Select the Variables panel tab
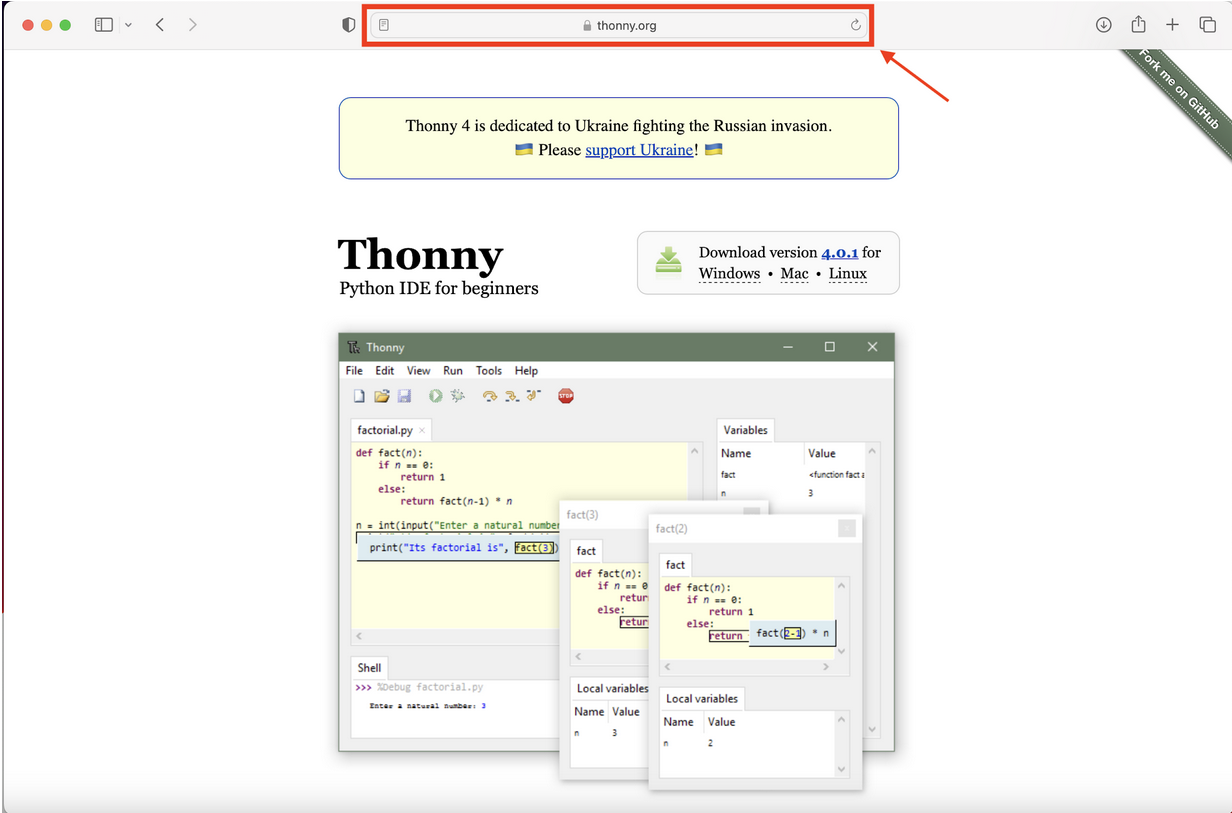Viewport: 1232px width, 813px height. tap(746, 430)
